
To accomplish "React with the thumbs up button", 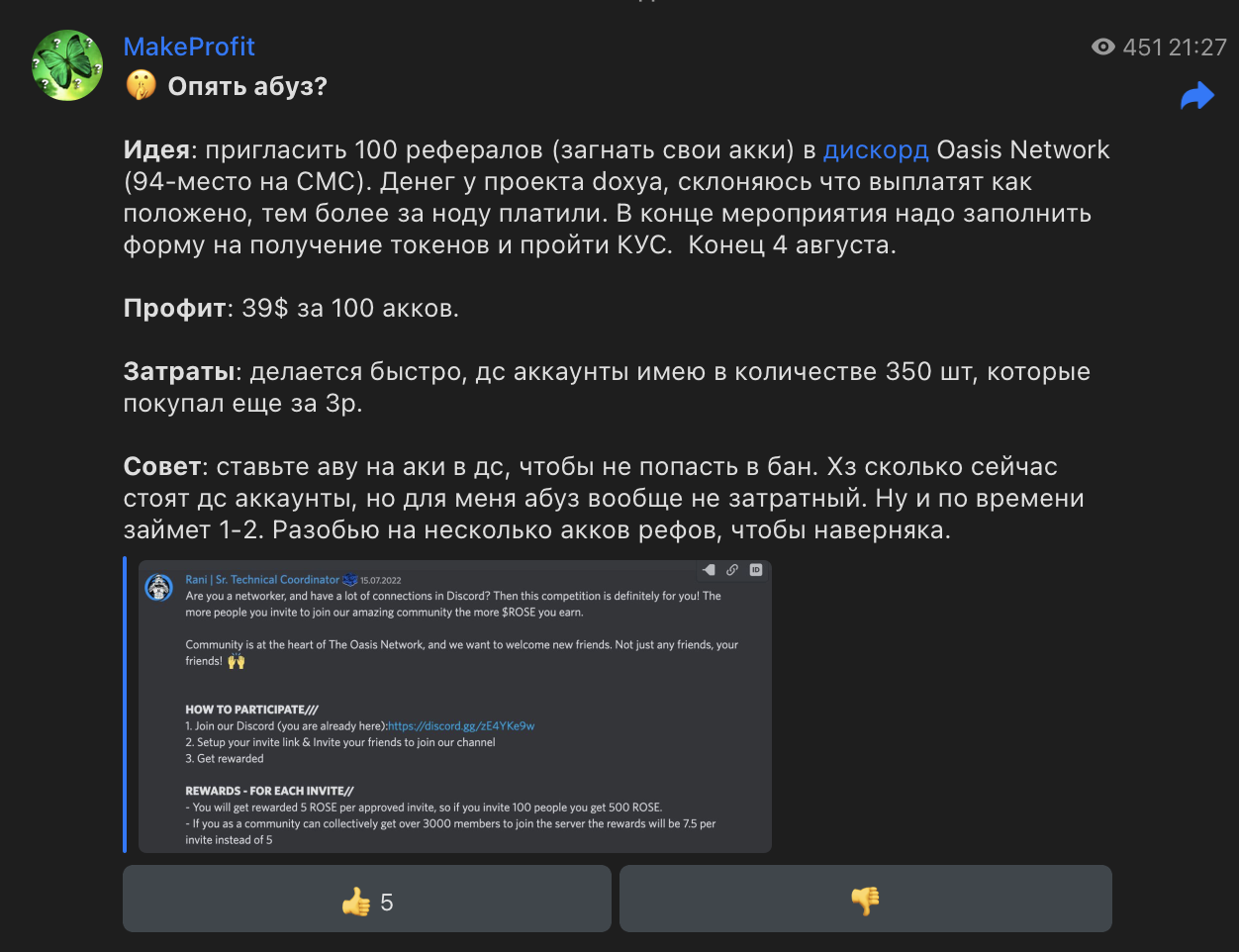I will 367,899.
